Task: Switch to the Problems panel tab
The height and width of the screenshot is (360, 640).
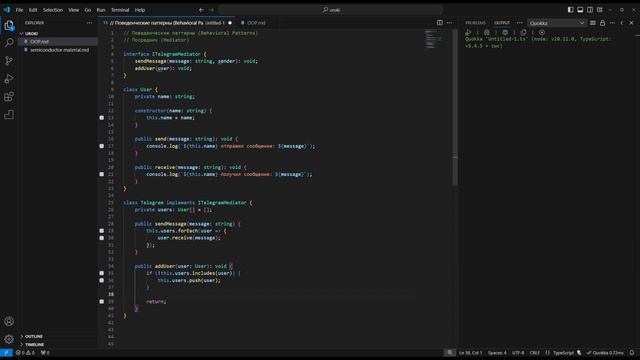Action: (x=476, y=23)
